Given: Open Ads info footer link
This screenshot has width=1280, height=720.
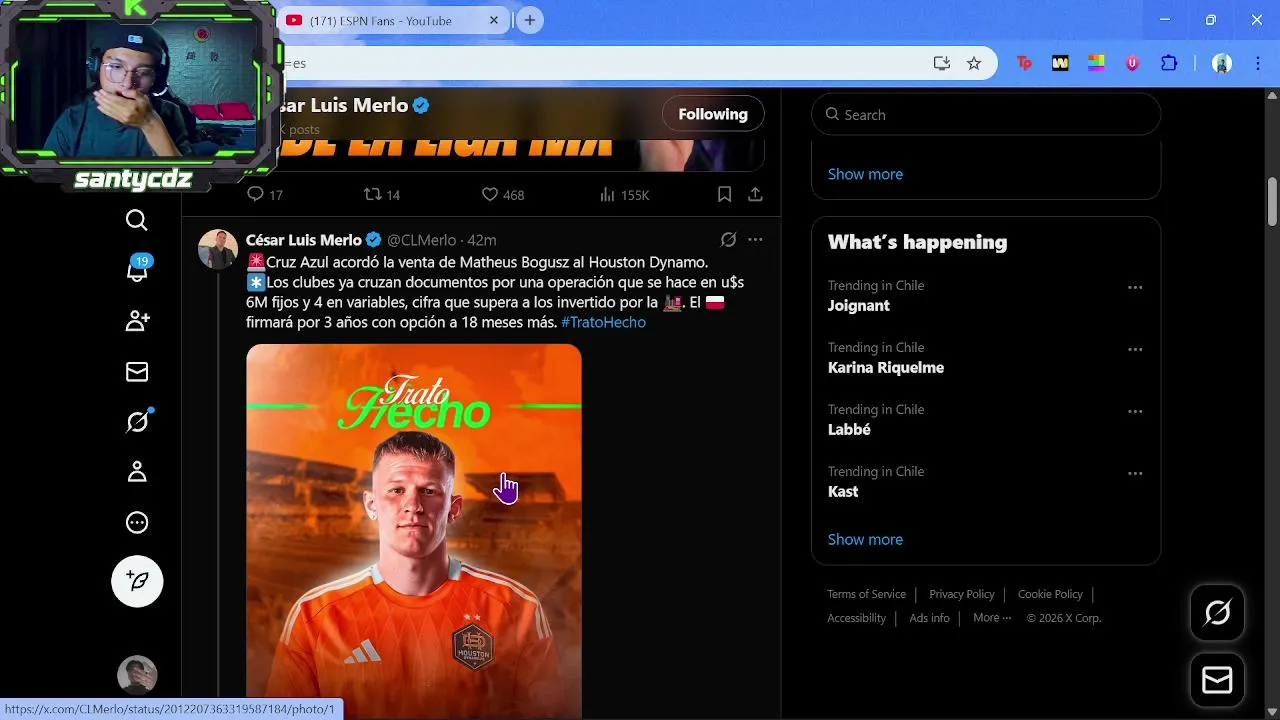Looking at the screenshot, I should pos(929,618).
